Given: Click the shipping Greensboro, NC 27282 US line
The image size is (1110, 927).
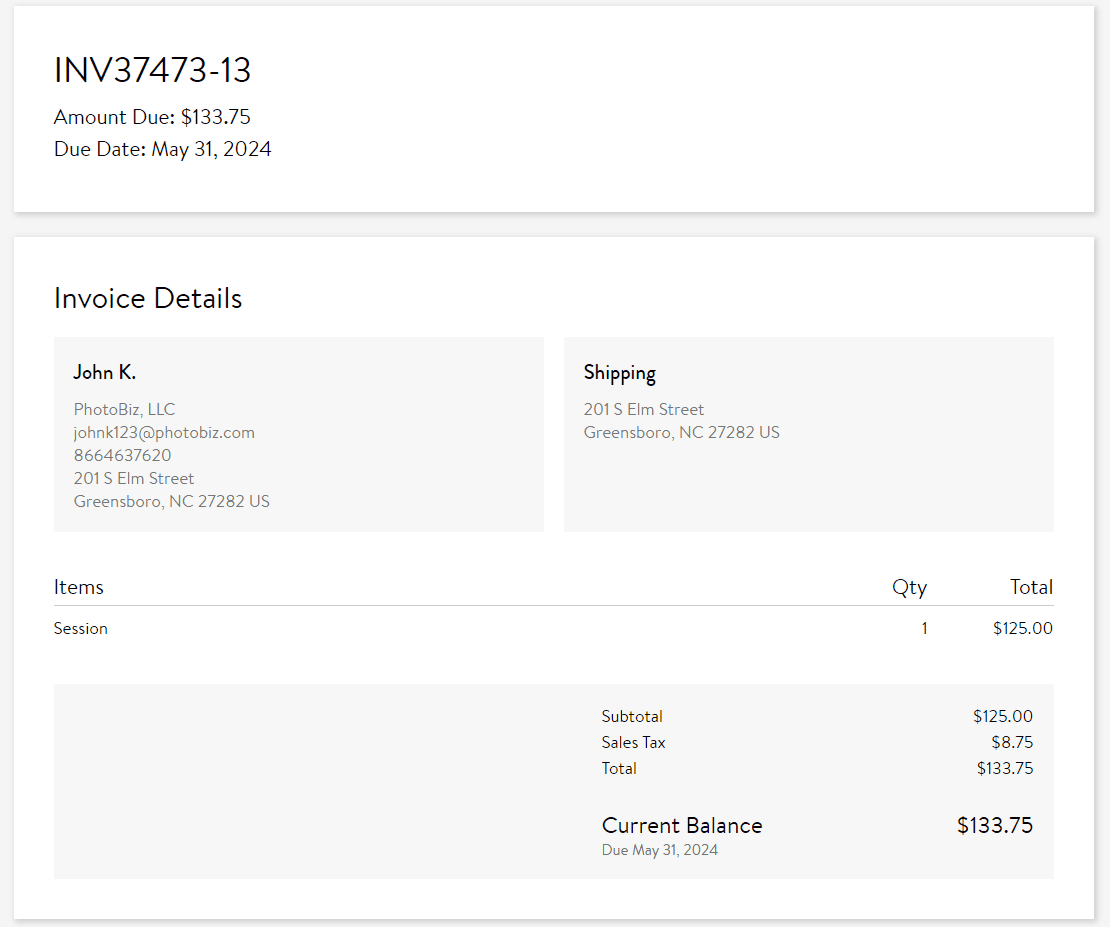Looking at the screenshot, I should [681, 432].
